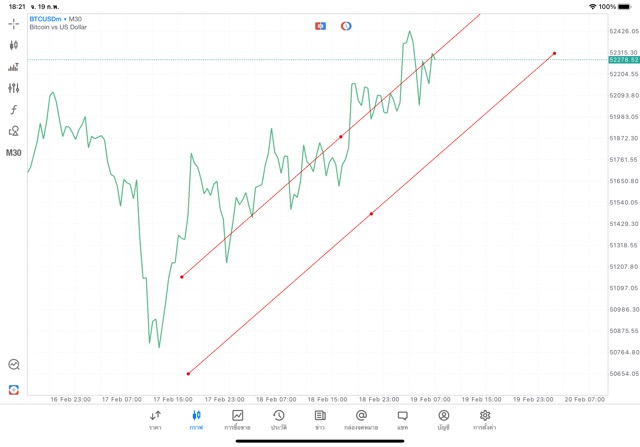This screenshot has height=447, width=640.
Task: Open the trade panel icon in the sidebar
Action: (14, 66)
